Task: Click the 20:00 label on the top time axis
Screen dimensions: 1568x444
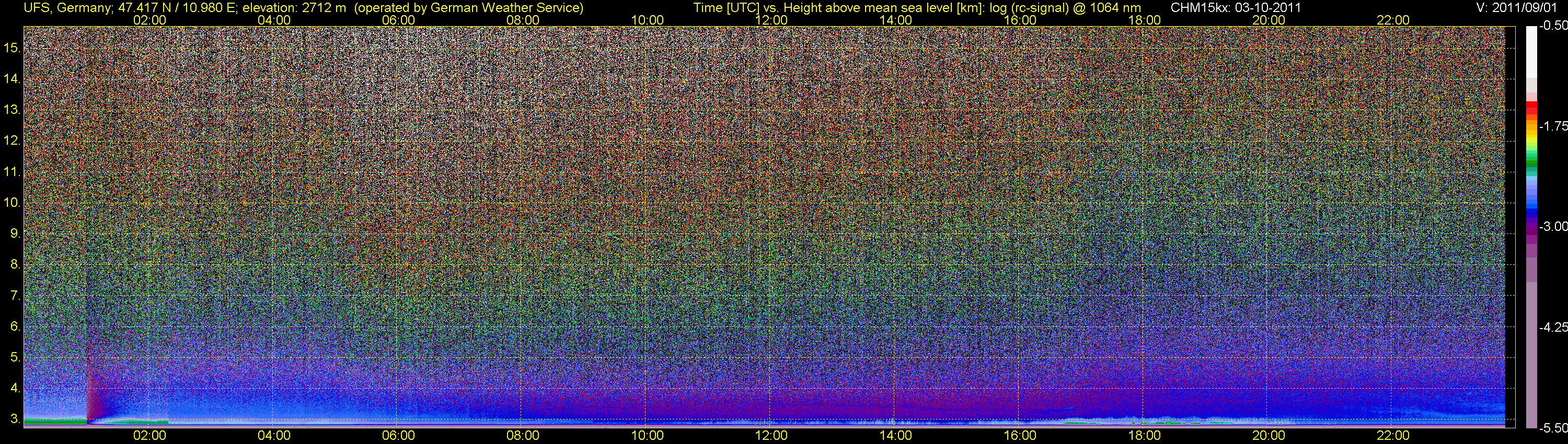Action: (x=1269, y=20)
